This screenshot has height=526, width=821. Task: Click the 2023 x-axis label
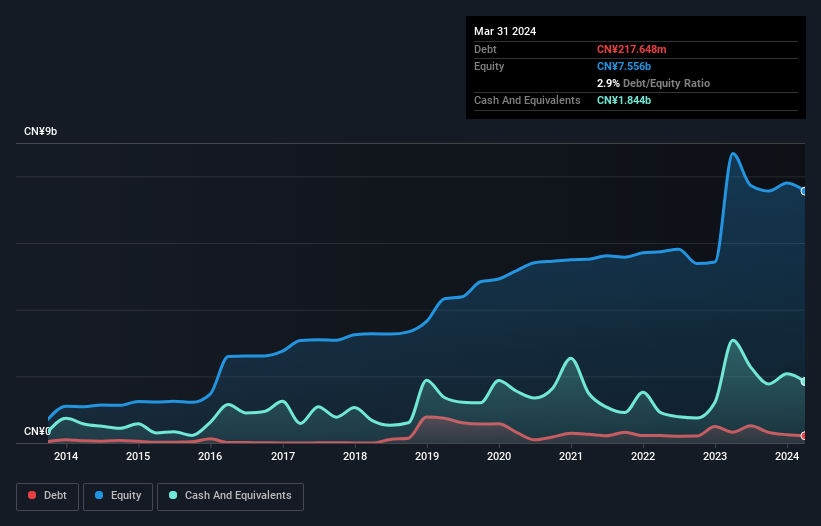[x=715, y=456]
